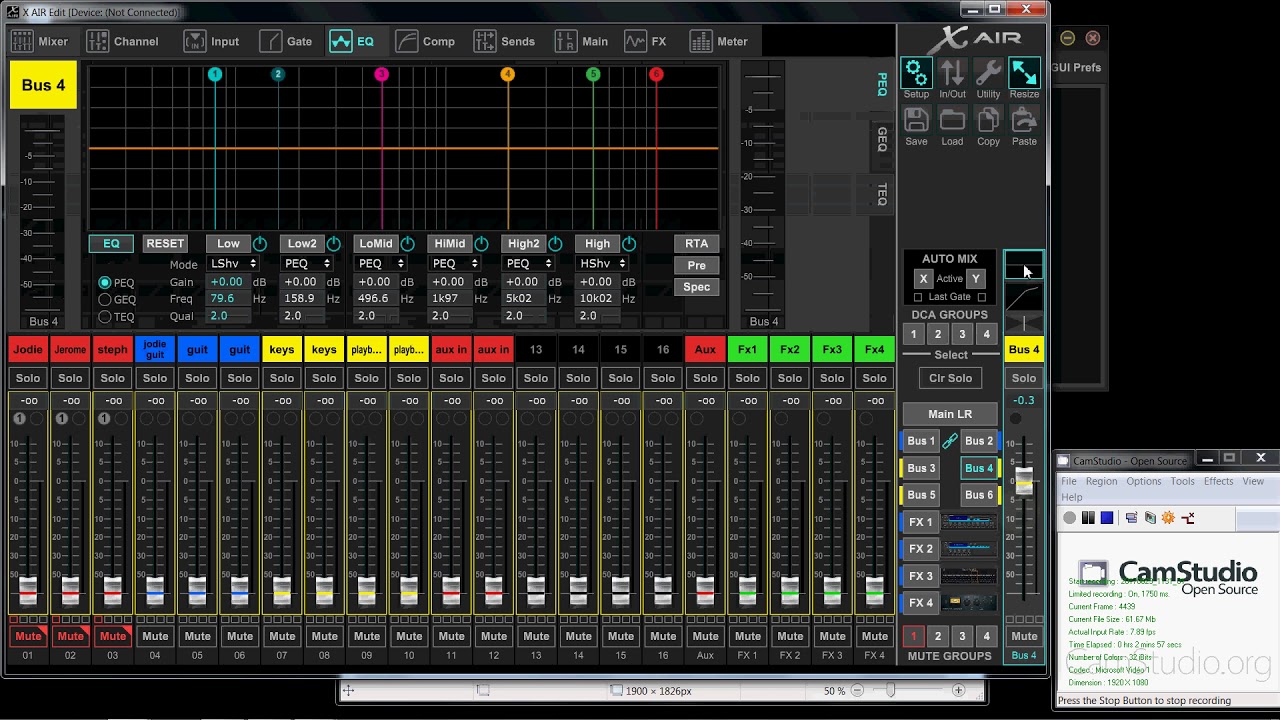
Task: Solo the steph channel
Action: click(113, 378)
